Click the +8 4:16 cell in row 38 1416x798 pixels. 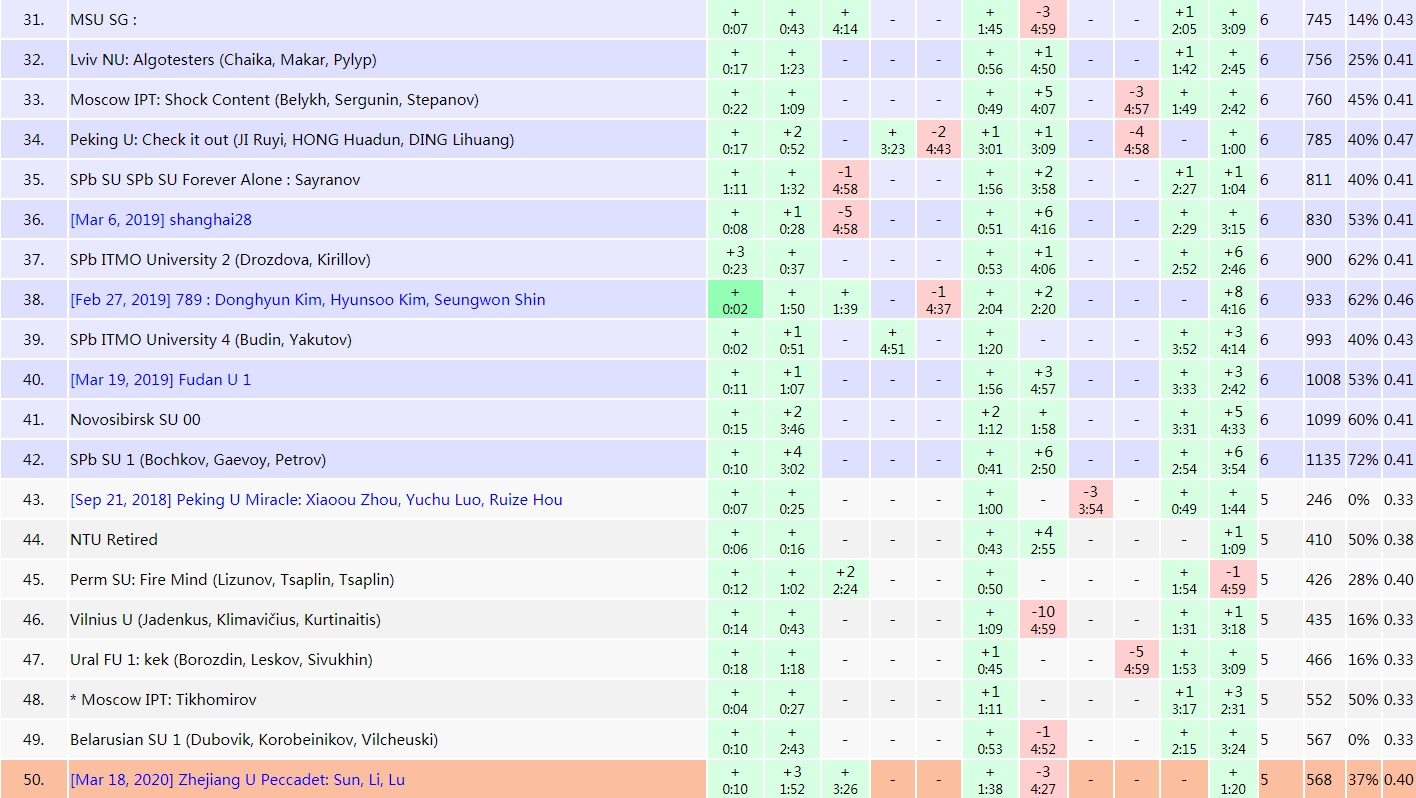1232,300
